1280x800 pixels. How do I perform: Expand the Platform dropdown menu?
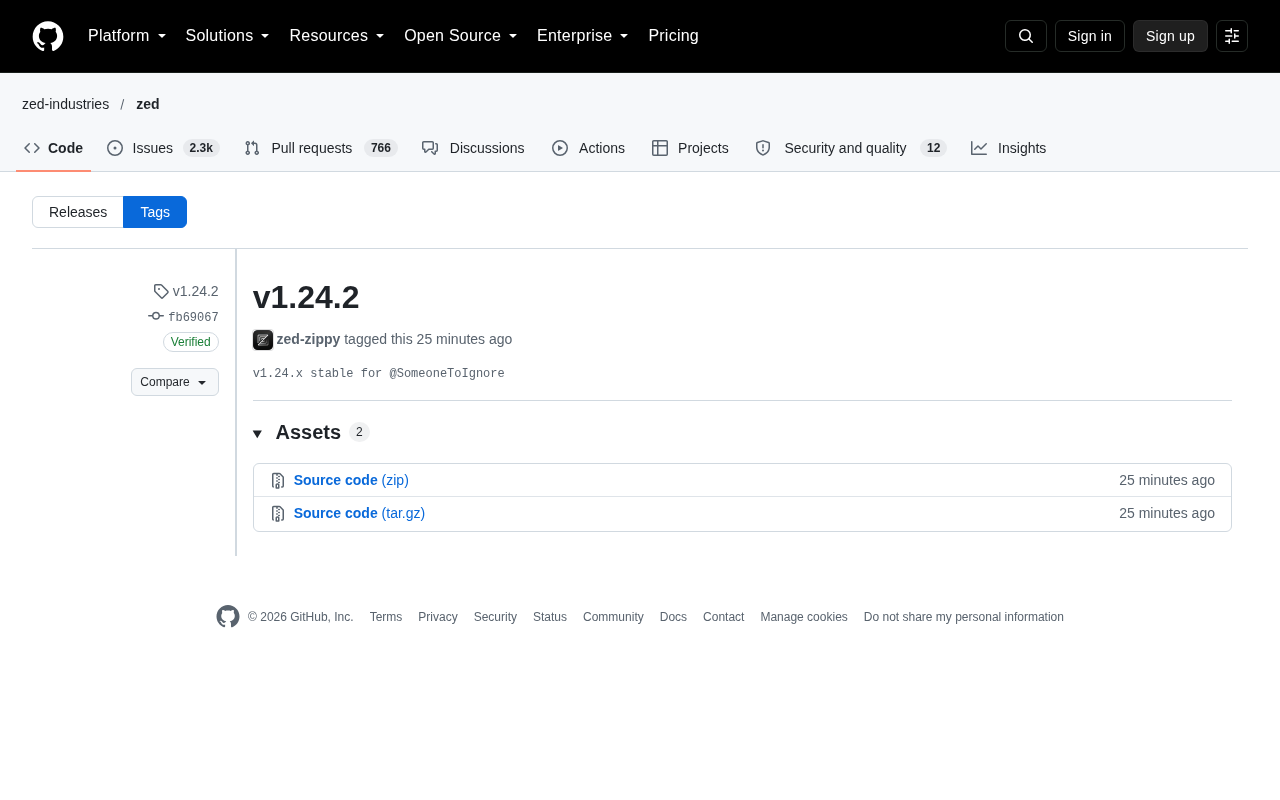tap(127, 36)
